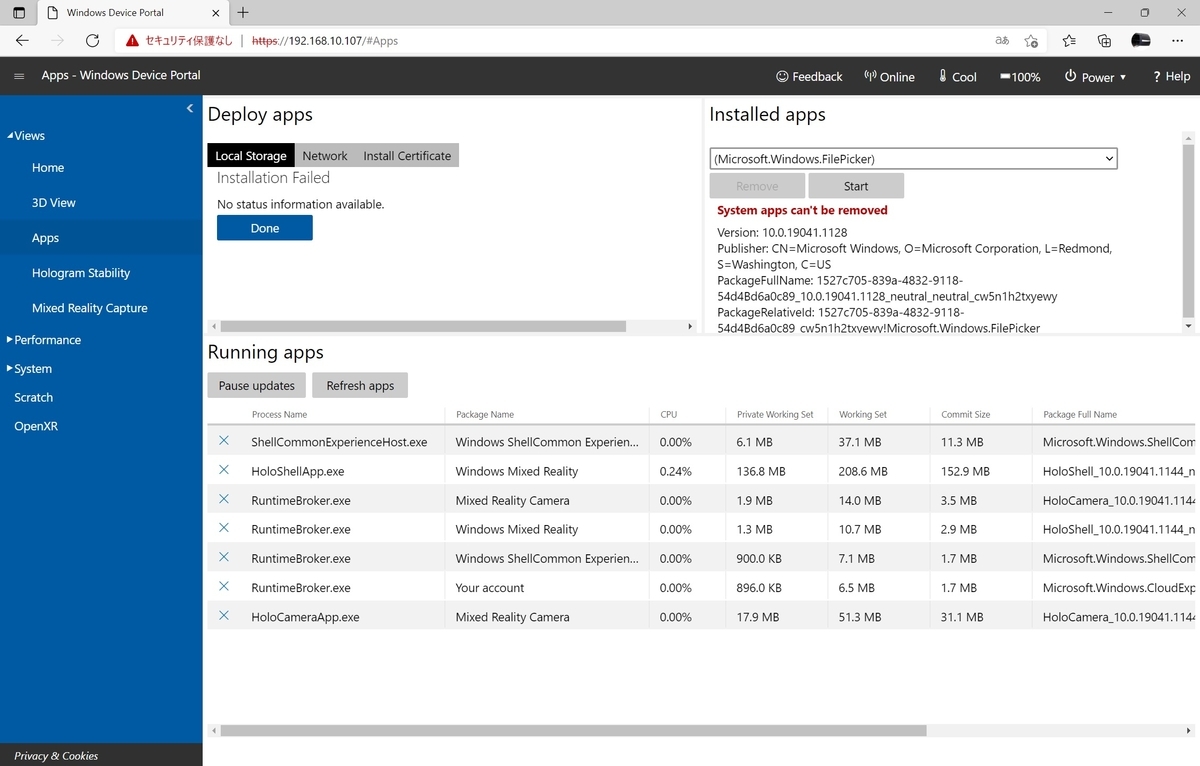The width and height of the screenshot is (1200, 766).
Task: Switch to the Install Certificate tab
Action: click(x=407, y=155)
